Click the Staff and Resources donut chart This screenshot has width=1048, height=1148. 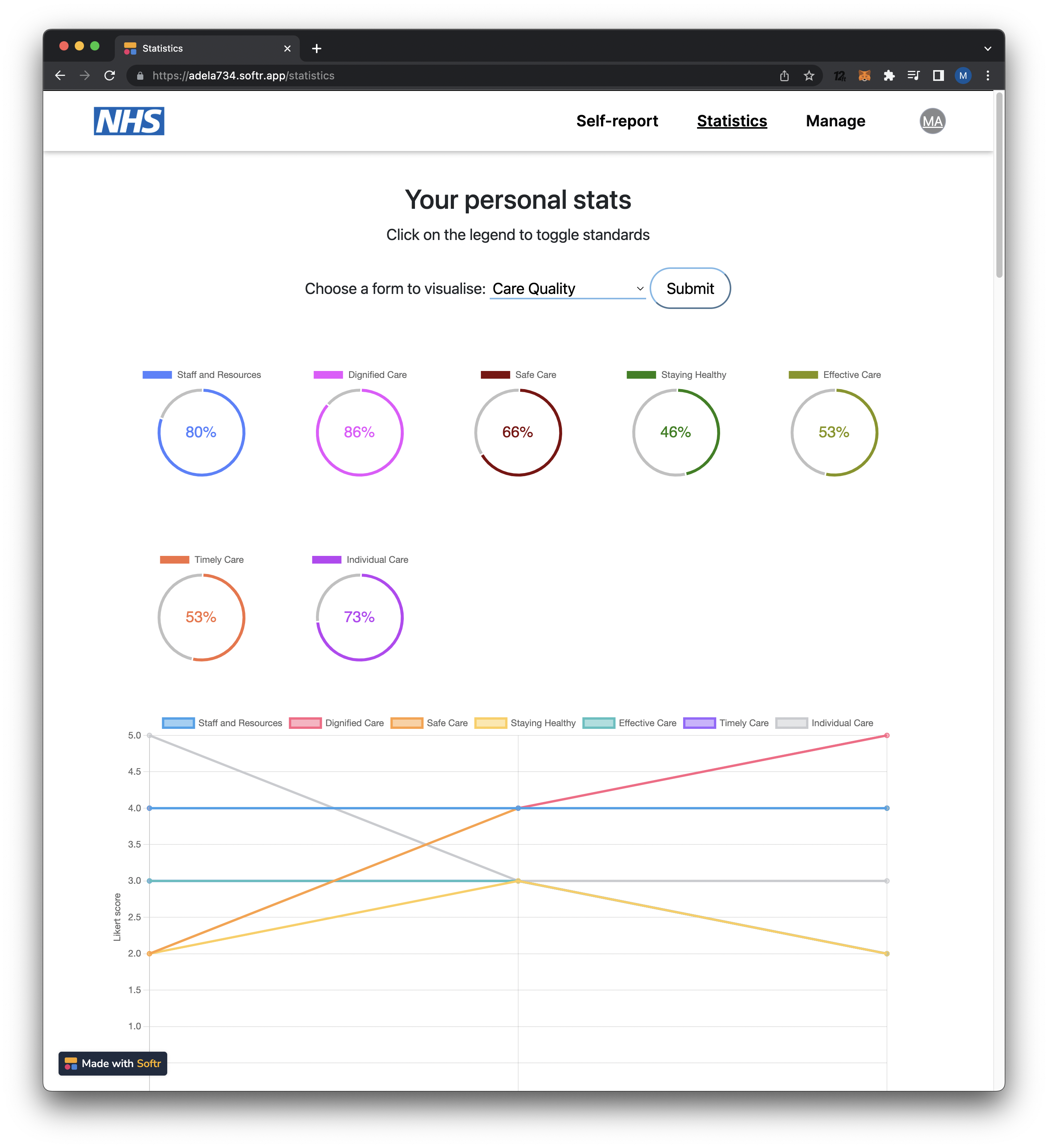tap(202, 432)
